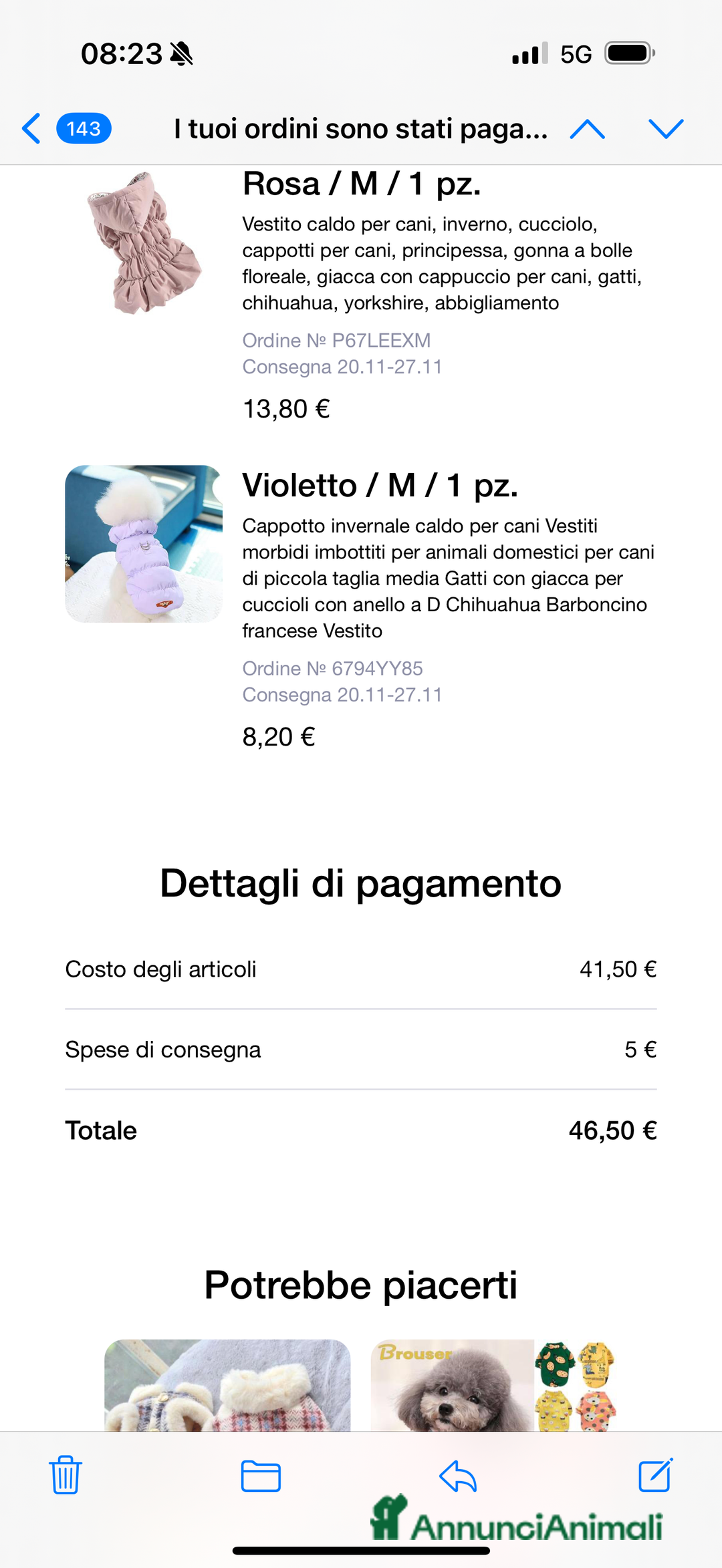Go to previous message with up chevron

click(x=587, y=129)
